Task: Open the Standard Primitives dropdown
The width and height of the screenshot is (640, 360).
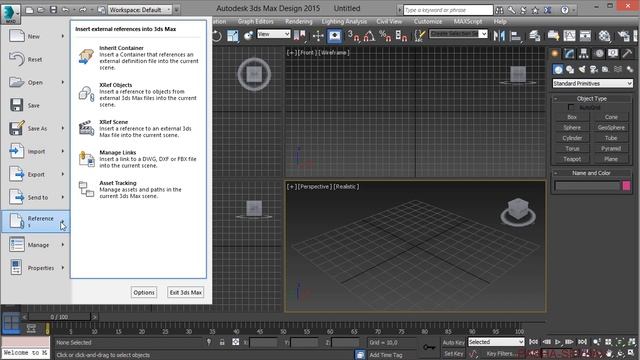Action: [592, 83]
